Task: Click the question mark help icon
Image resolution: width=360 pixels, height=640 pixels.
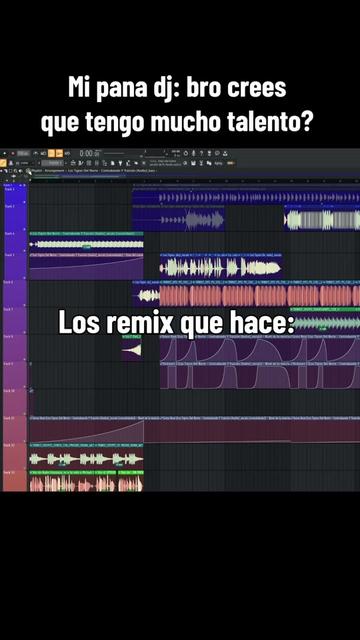Action: pyautogui.click(x=202, y=153)
